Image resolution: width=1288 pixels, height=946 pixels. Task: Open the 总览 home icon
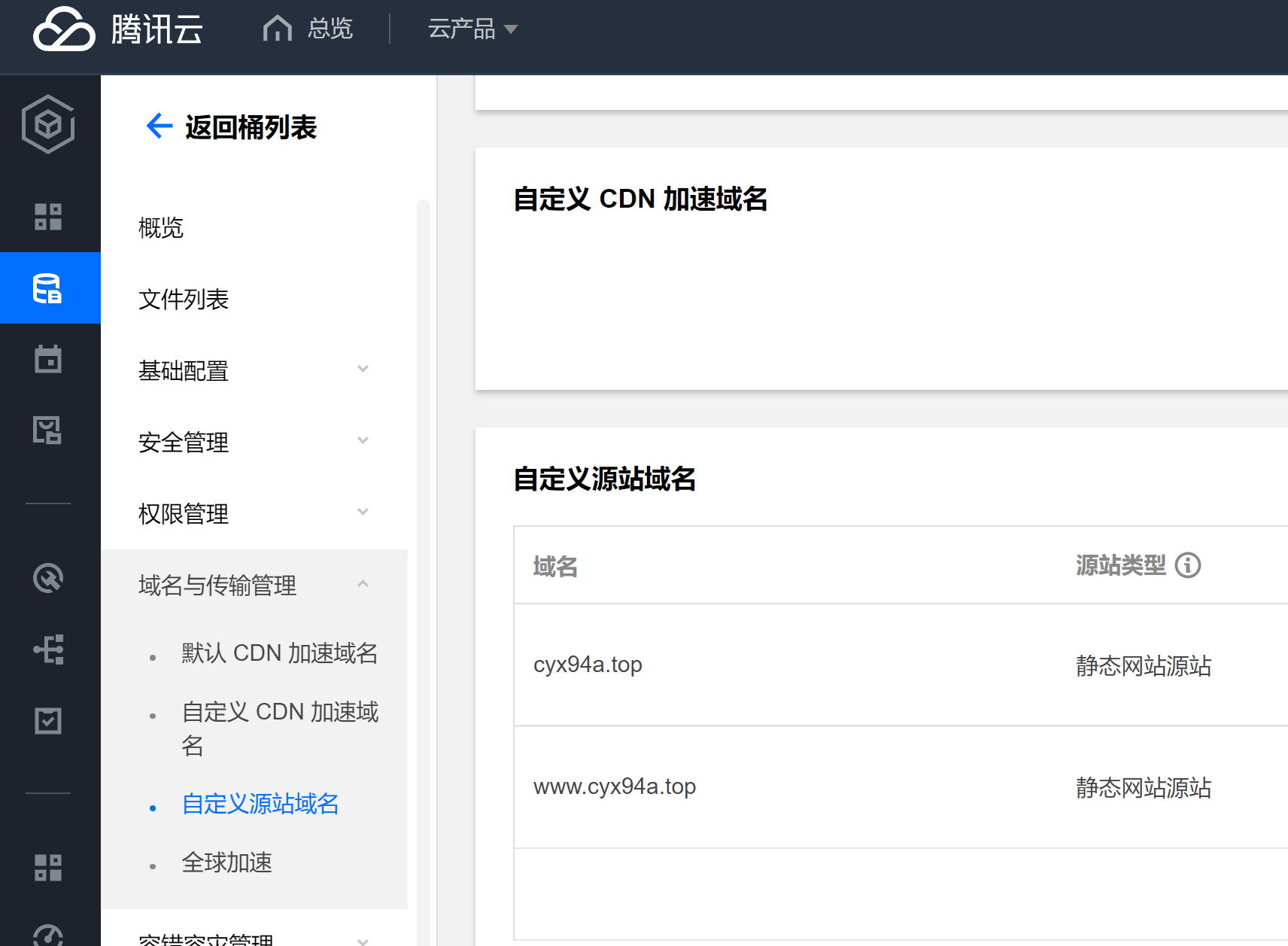tap(277, 29)
